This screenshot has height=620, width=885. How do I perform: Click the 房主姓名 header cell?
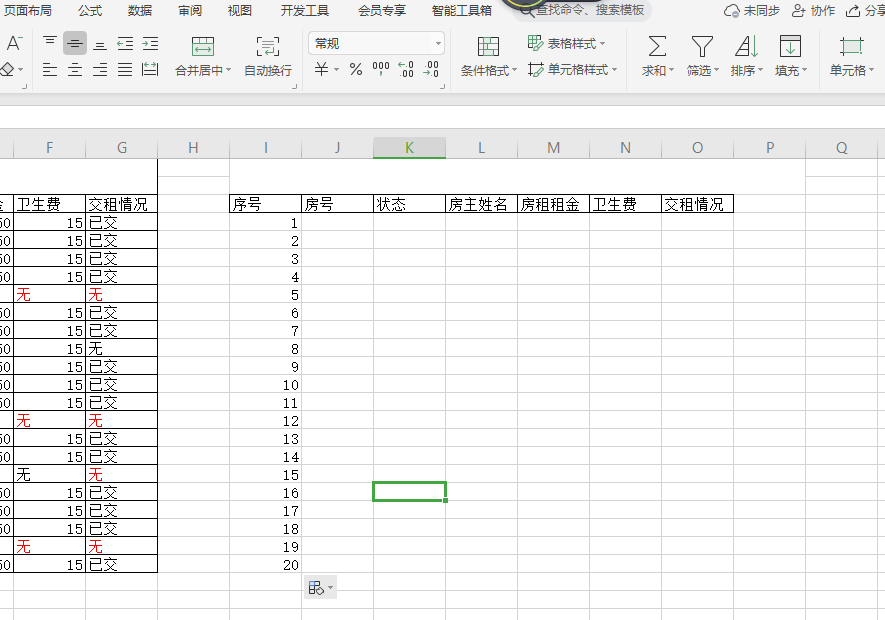(481, 204)
